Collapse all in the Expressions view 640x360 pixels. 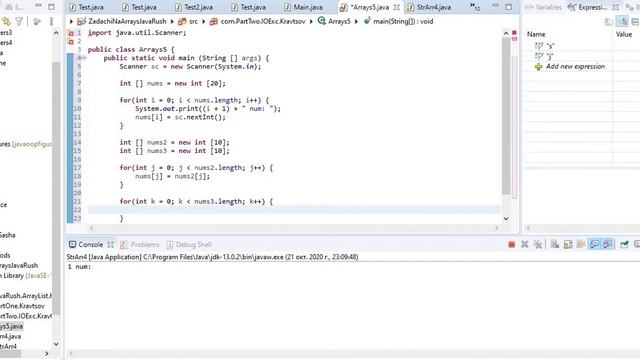tap(636, 22)
